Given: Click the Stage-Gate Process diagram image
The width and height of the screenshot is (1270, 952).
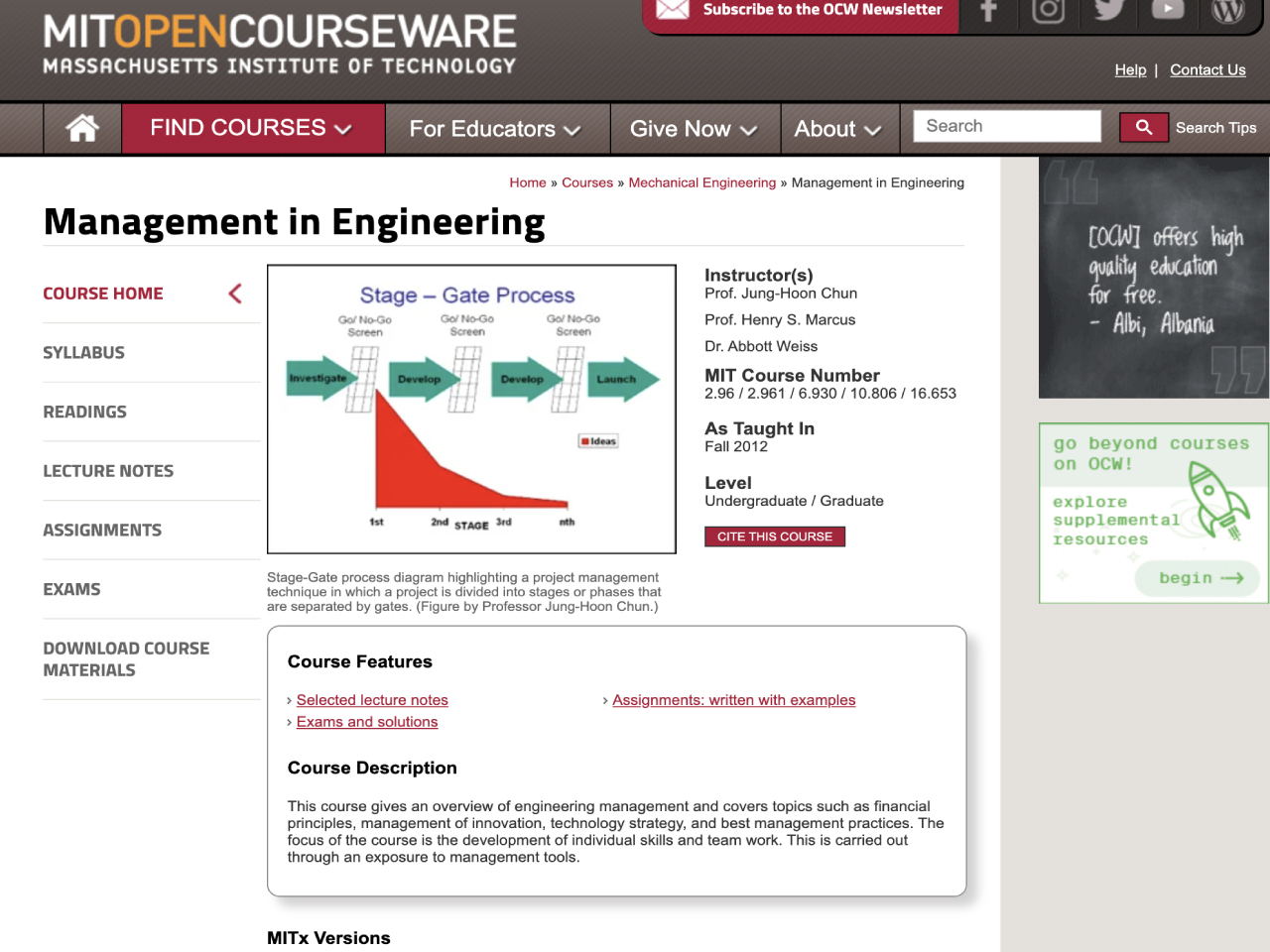Looking at the screenshot, I should click(471, 409).
